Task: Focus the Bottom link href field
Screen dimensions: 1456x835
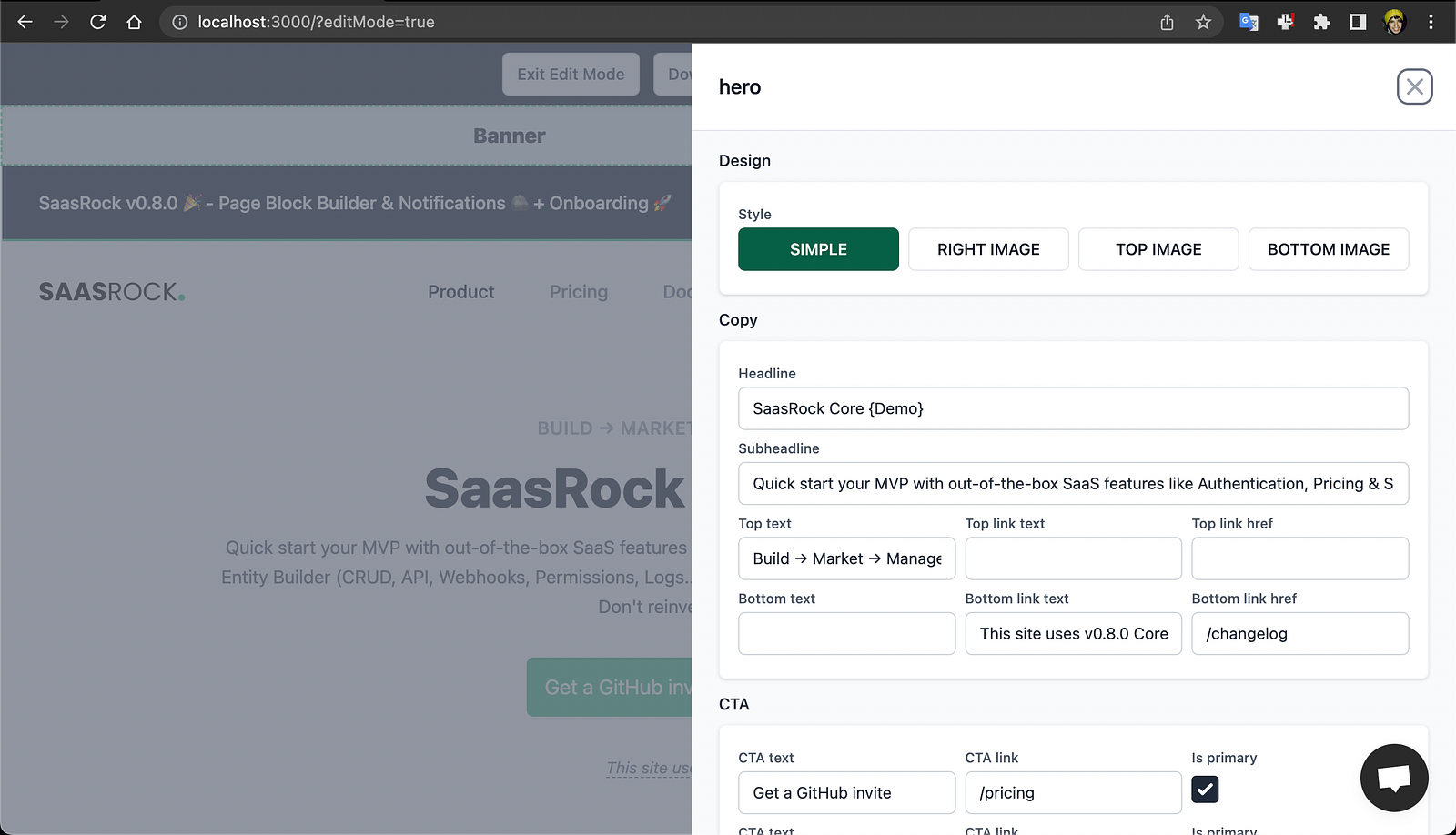Action: tap(1299, 634)
